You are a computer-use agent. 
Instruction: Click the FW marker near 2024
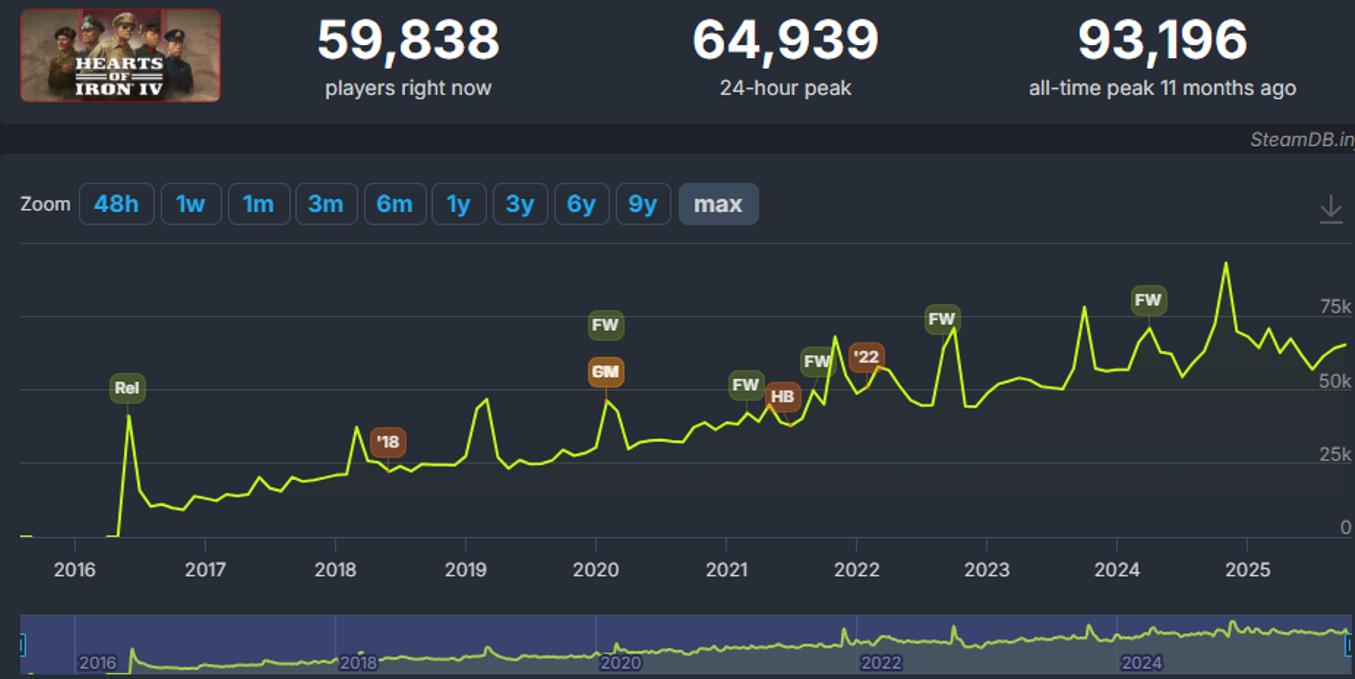[x=1149, y=300]
